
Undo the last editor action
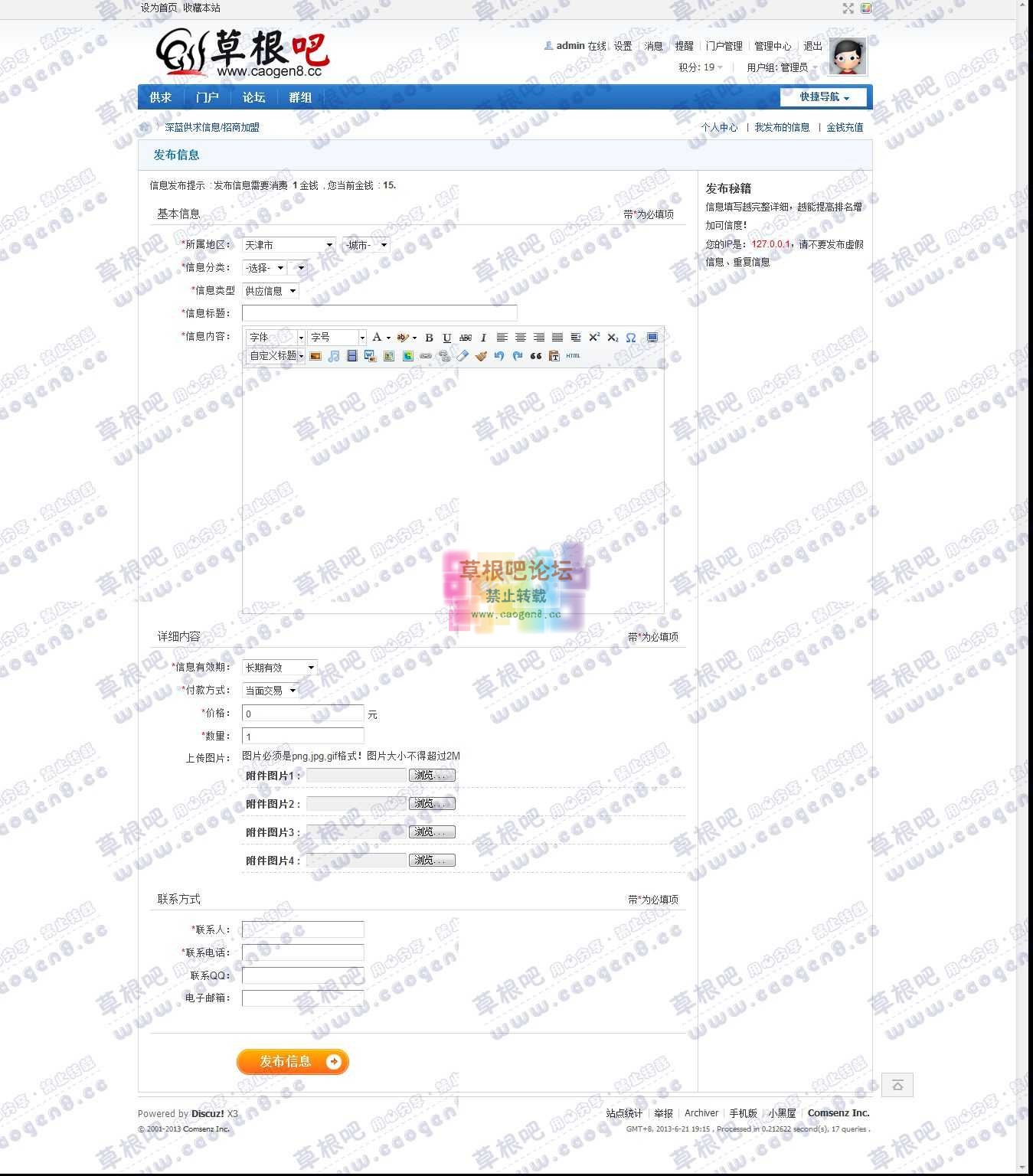coord(499,355)
